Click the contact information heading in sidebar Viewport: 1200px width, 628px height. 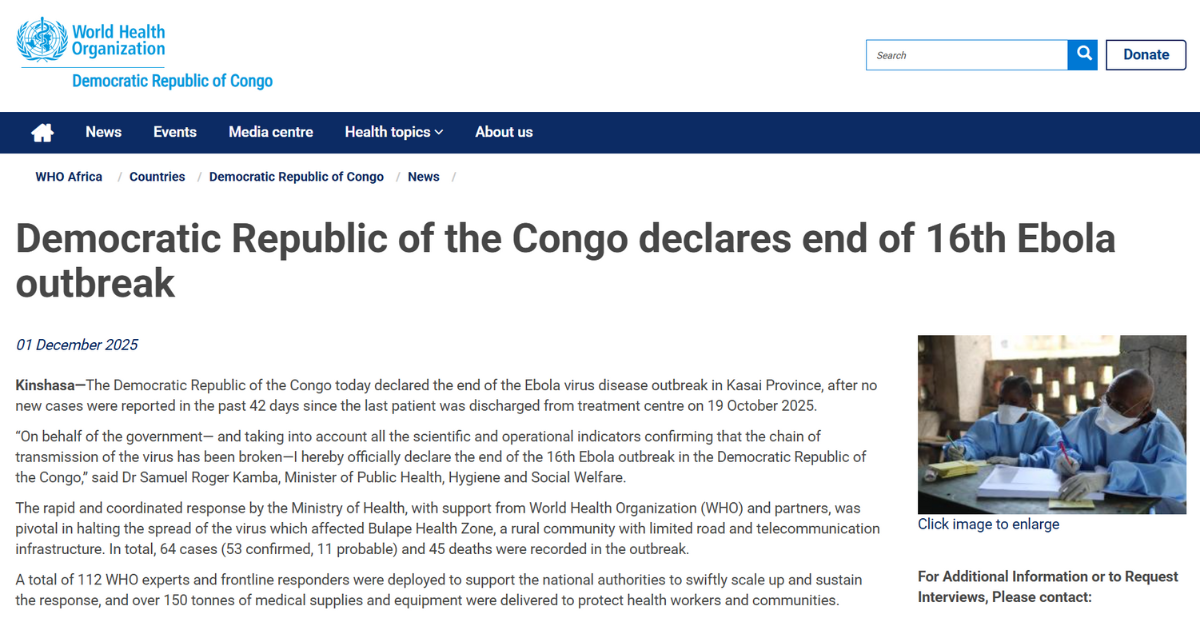[x=1048, y=586]
